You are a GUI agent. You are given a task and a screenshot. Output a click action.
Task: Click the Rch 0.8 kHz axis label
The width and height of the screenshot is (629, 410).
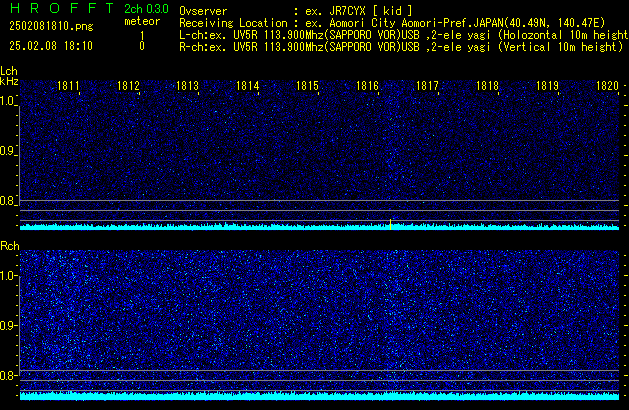(x=7, y=375)
